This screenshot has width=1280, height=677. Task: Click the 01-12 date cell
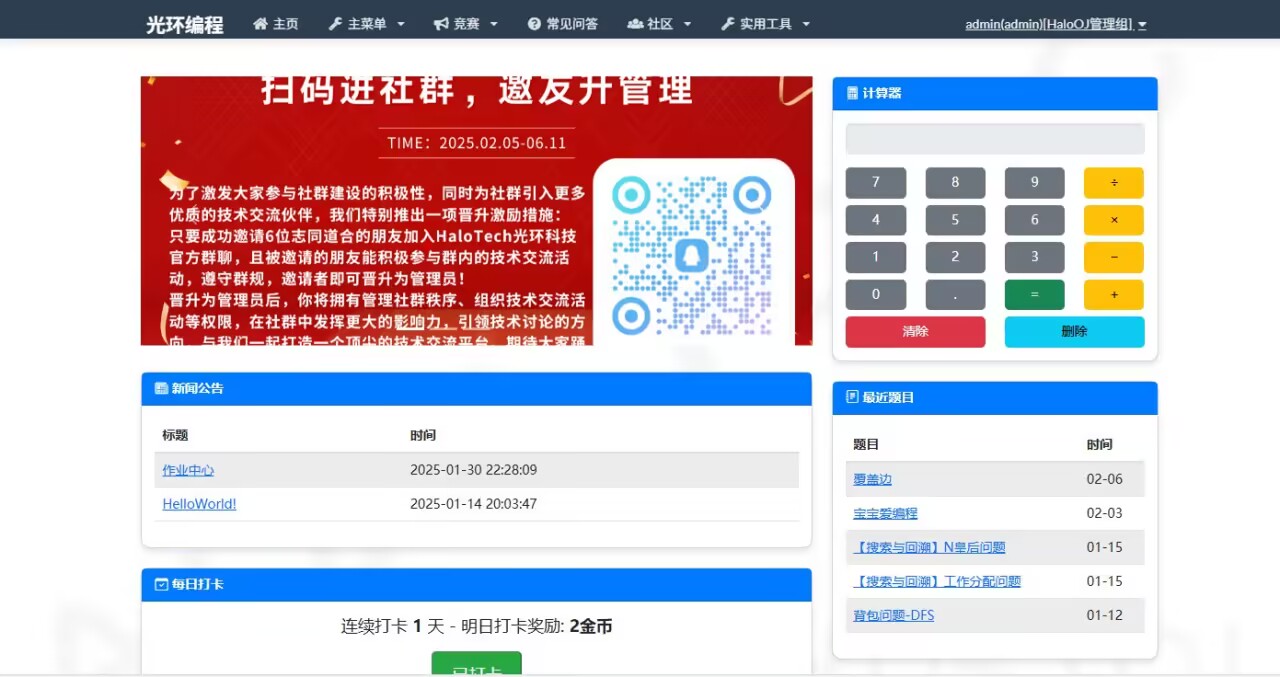1105,615
